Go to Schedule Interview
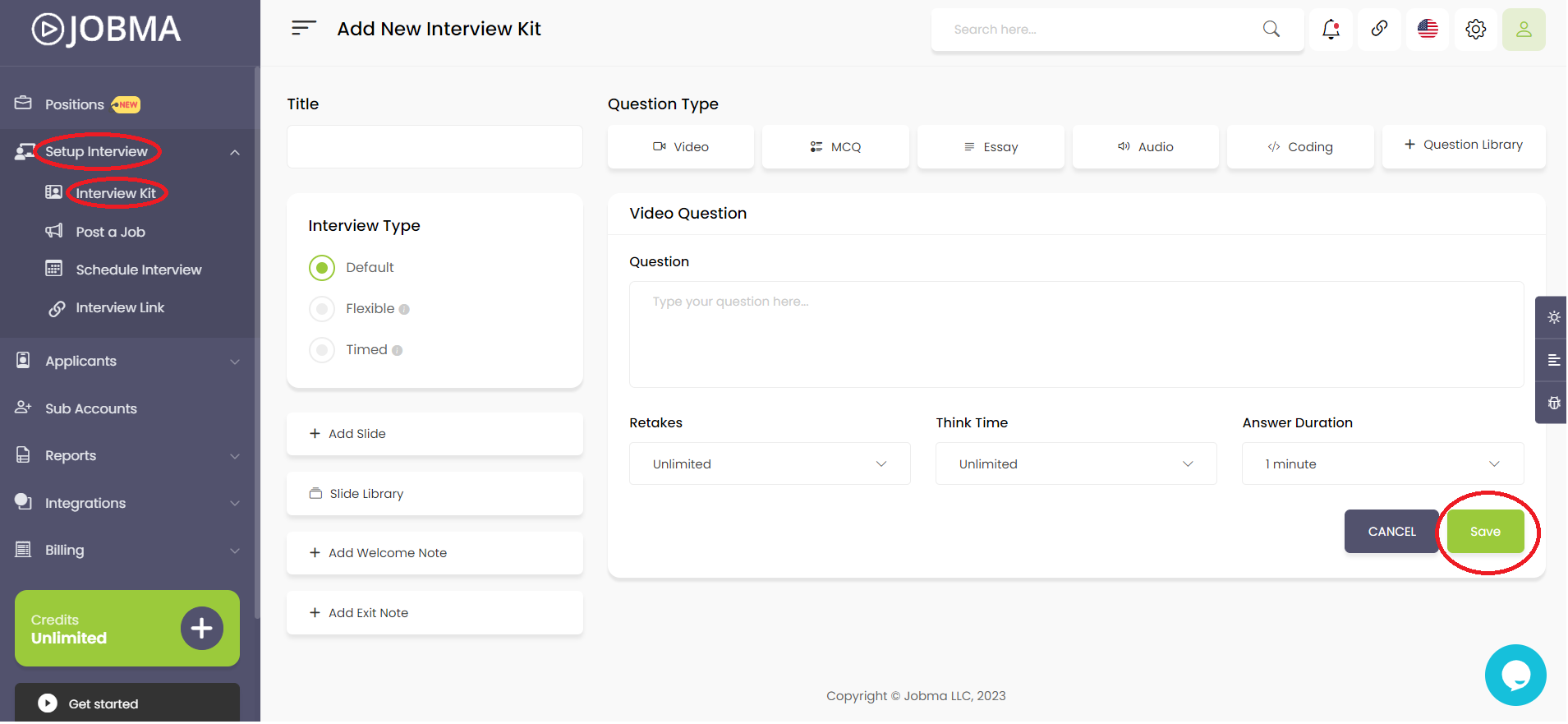 coord(139,270)
